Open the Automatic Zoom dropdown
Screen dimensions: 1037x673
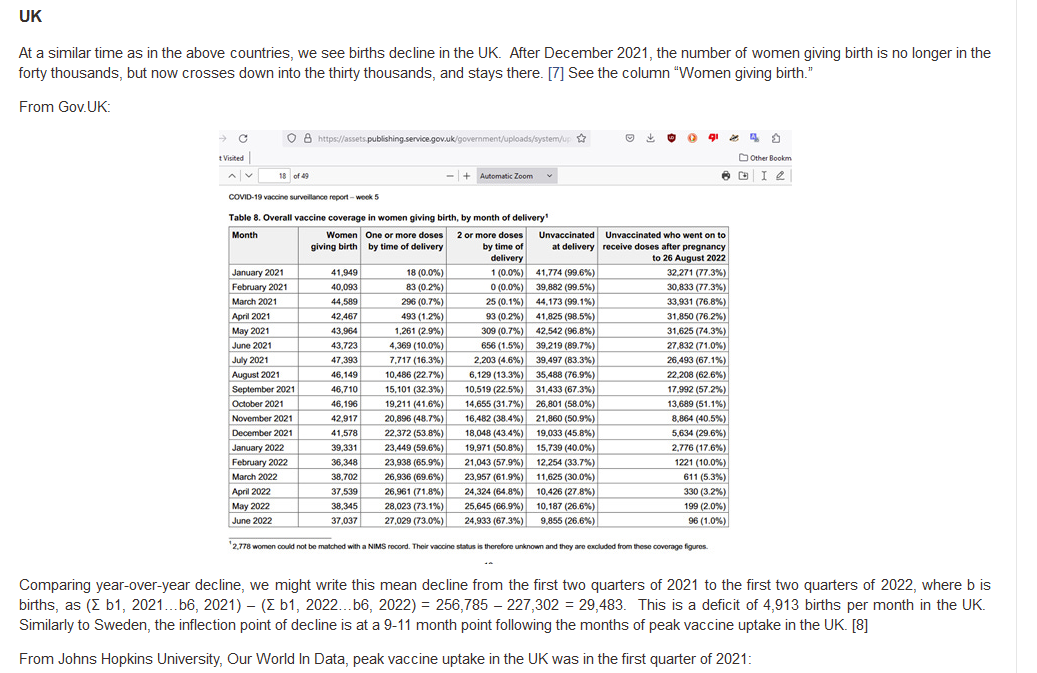point(516,176)
